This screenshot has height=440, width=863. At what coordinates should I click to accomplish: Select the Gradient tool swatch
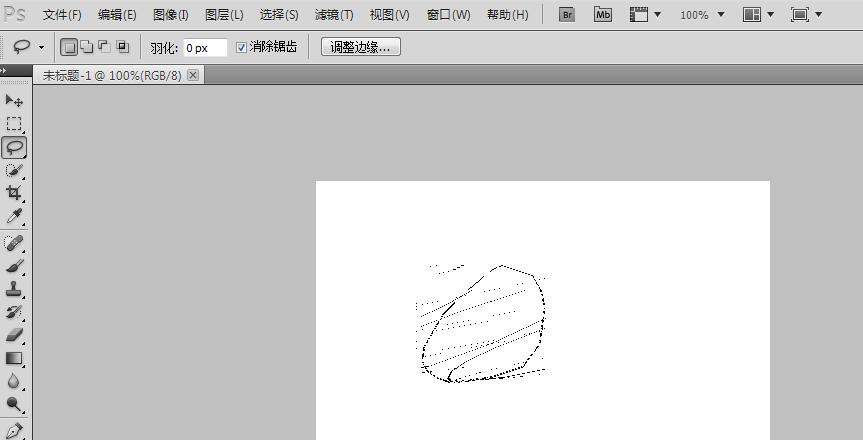point(14,358)
